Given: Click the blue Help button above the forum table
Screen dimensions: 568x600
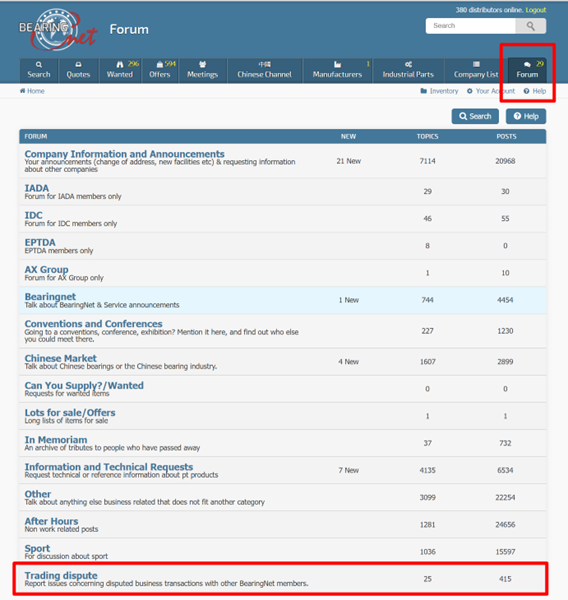Looking at the screenshot, I should tap(526, 116).
